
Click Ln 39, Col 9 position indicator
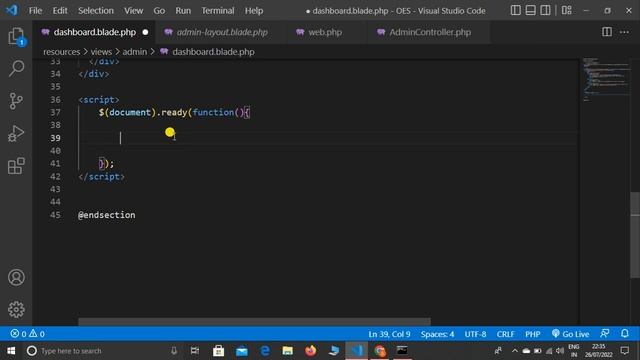coord(389,334)
